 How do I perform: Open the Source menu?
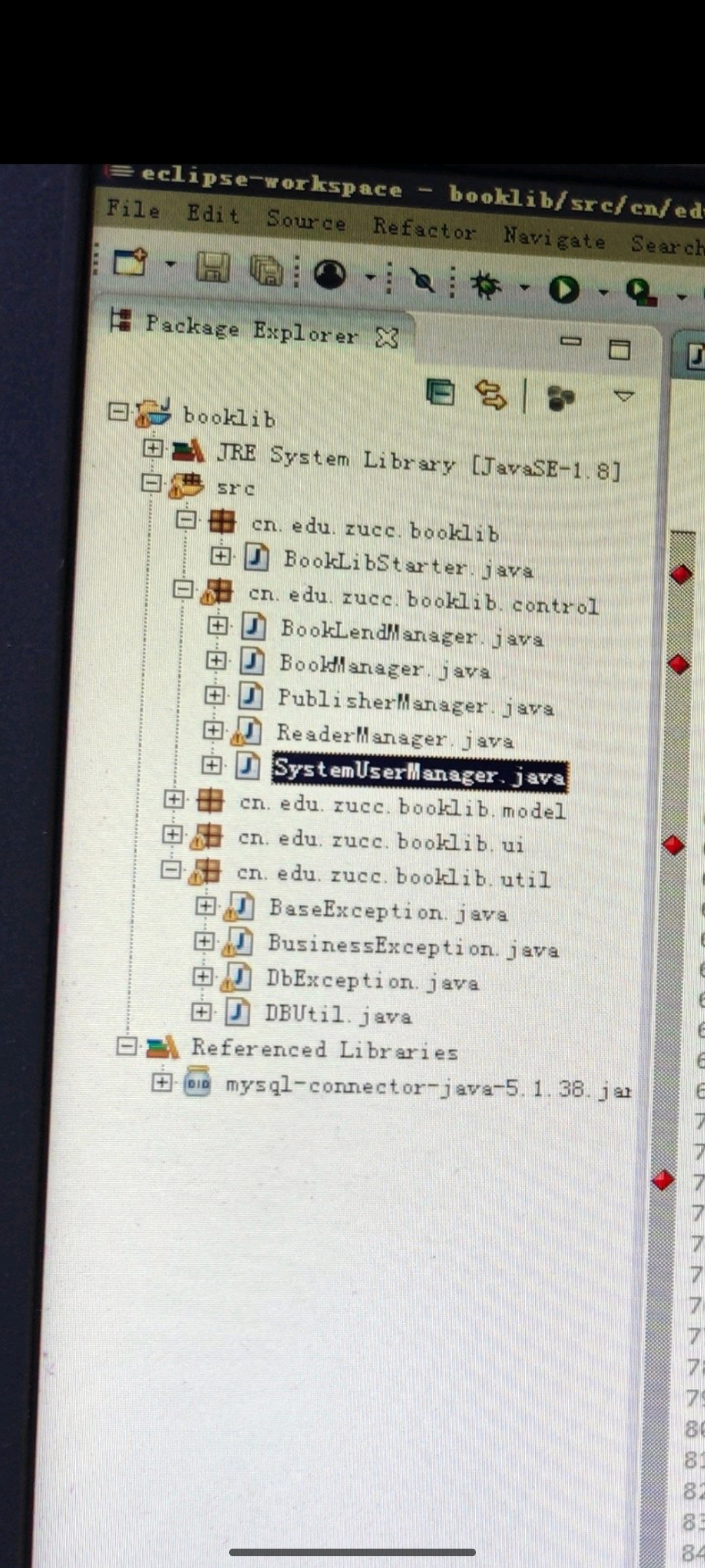305,220
